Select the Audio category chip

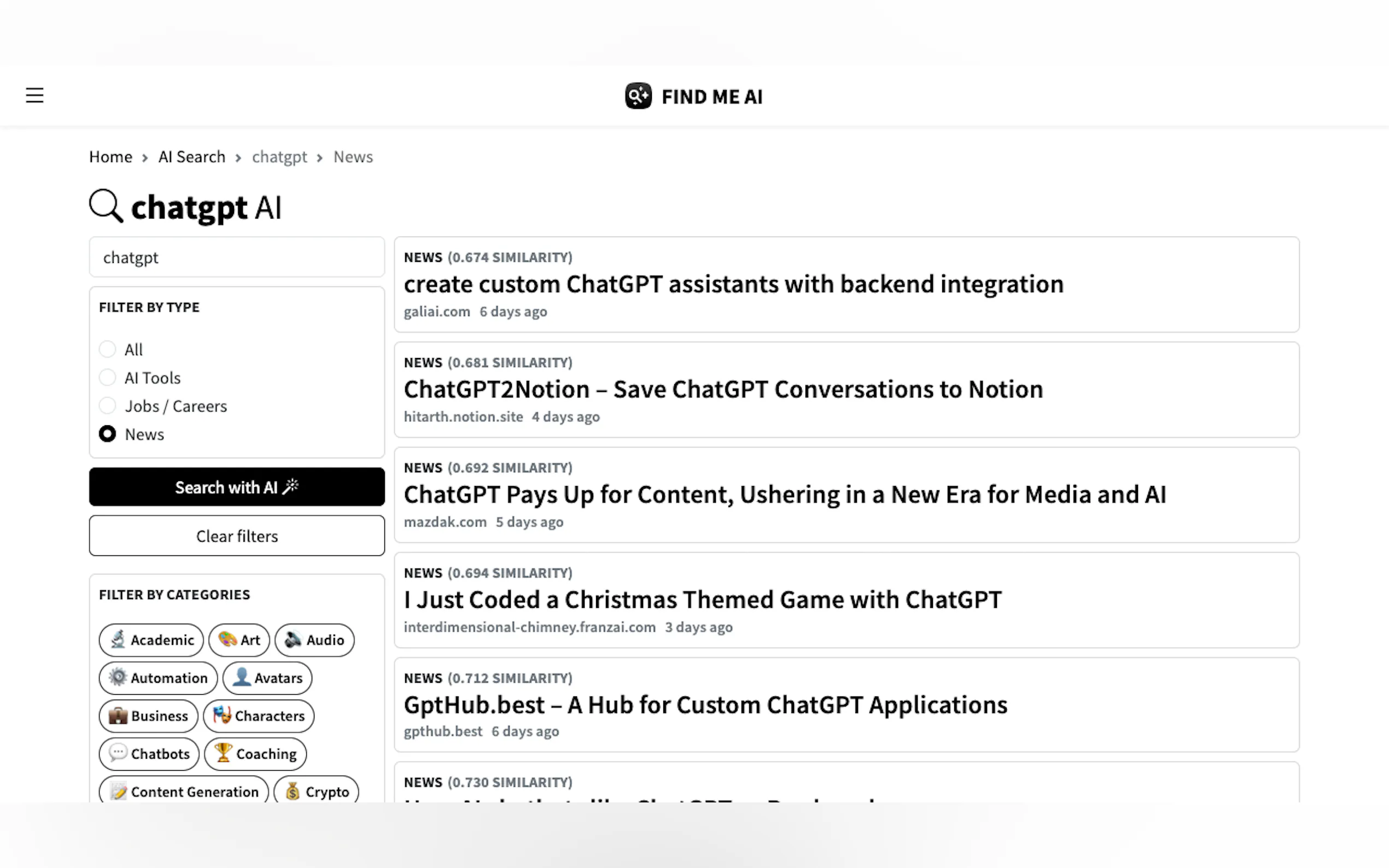pyautogui.click(x=314, y=640)
